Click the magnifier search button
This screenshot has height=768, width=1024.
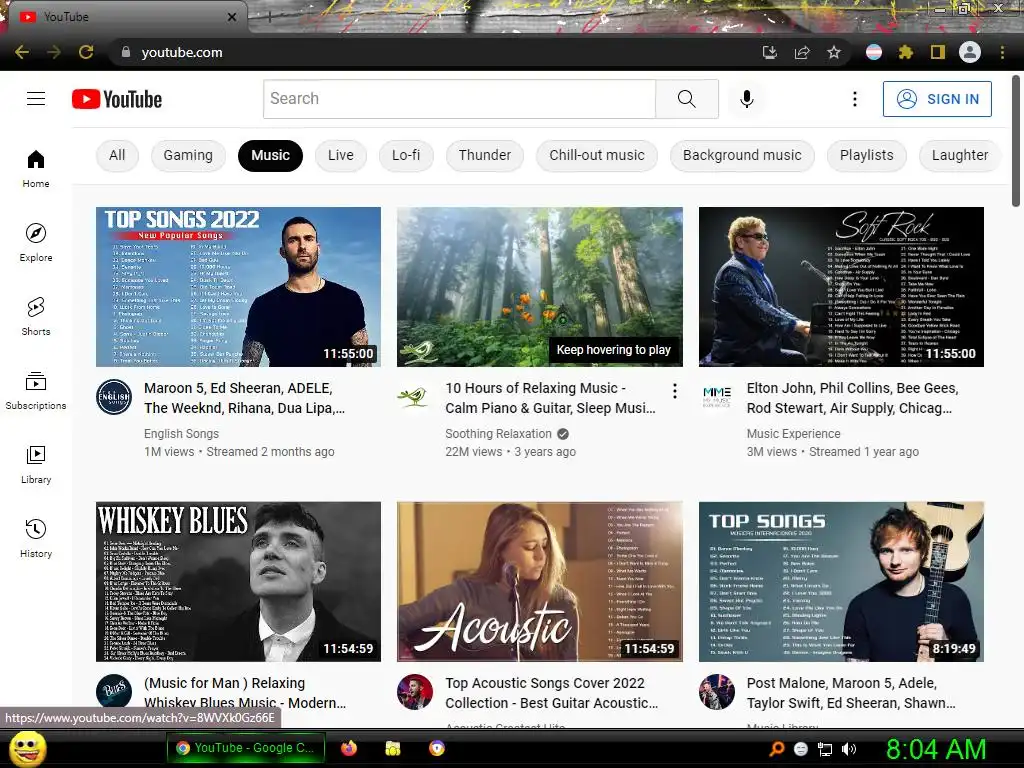click(686, 99)
